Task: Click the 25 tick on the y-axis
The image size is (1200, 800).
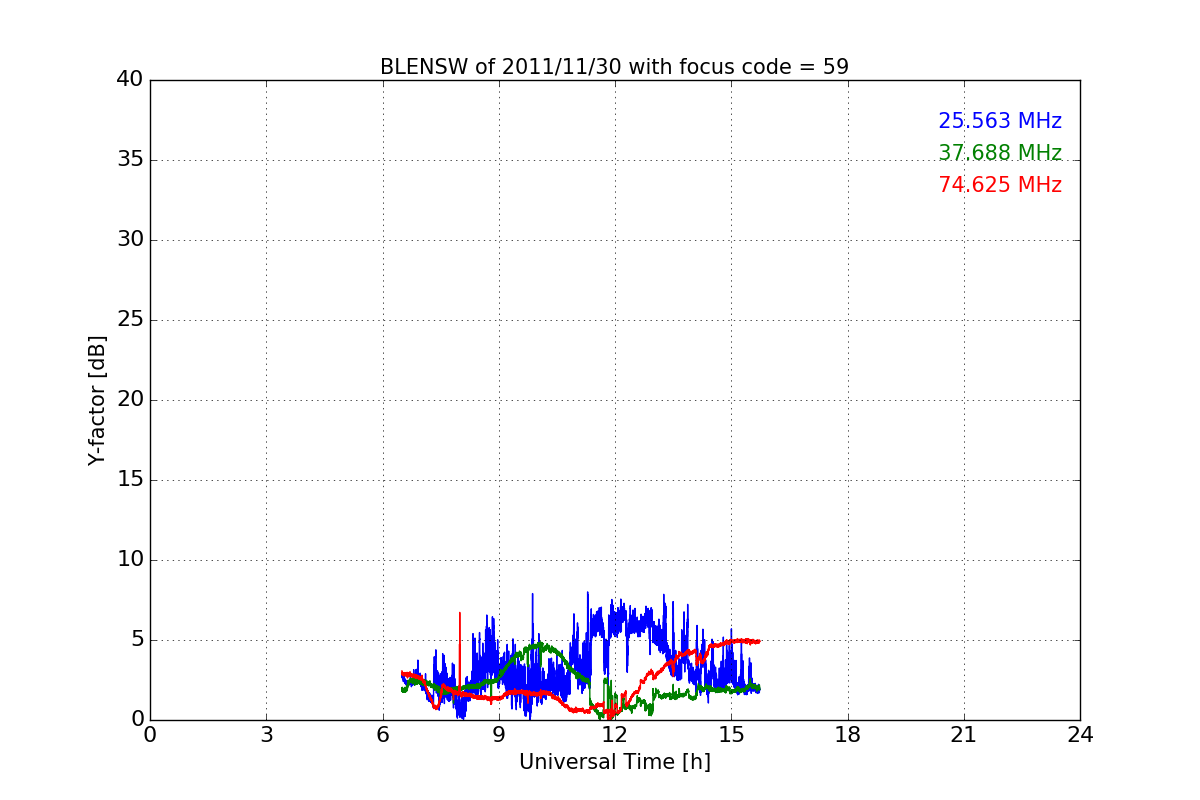Action: click(129, 320)
